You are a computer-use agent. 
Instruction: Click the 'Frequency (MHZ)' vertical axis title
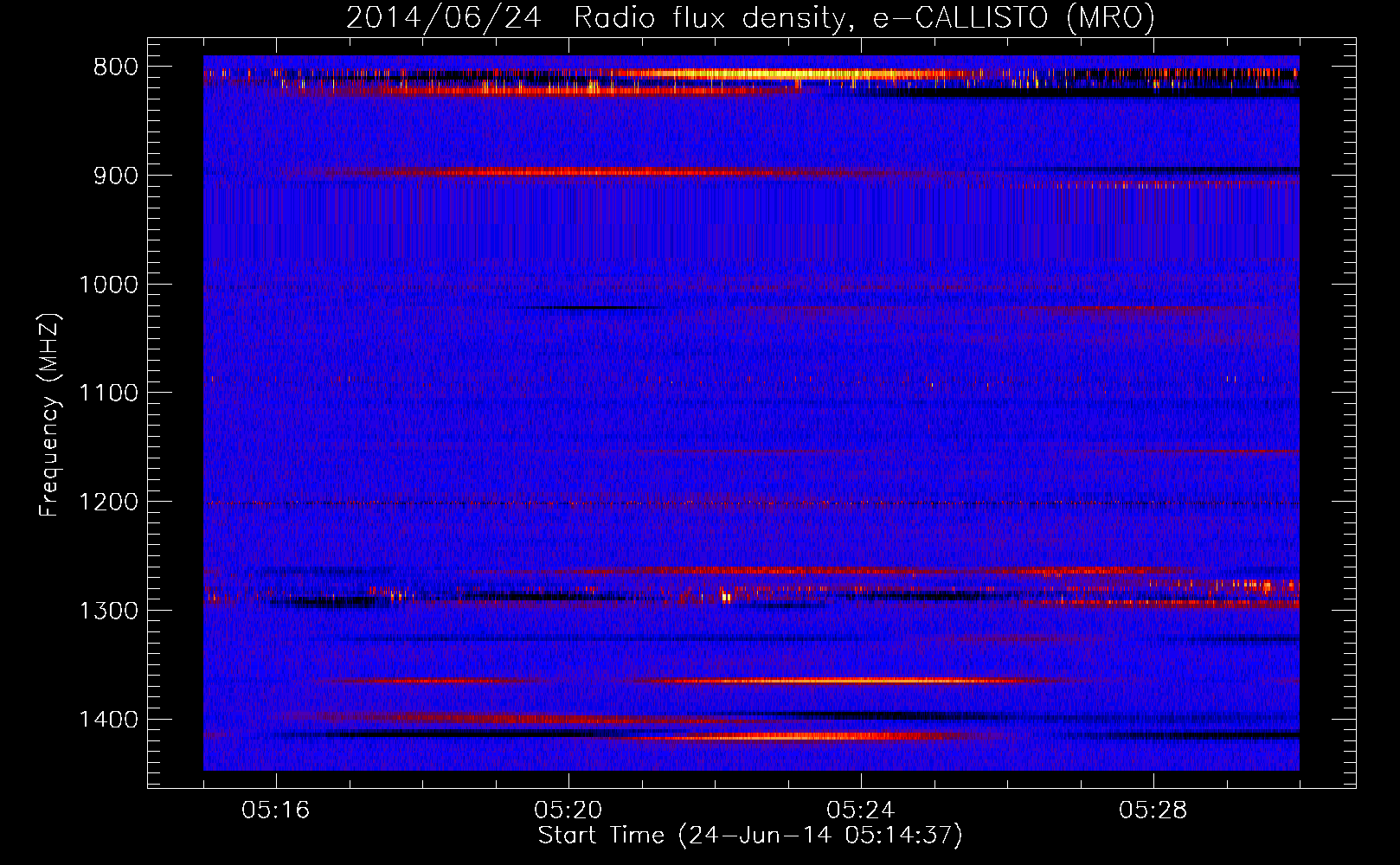click(49, 414)
